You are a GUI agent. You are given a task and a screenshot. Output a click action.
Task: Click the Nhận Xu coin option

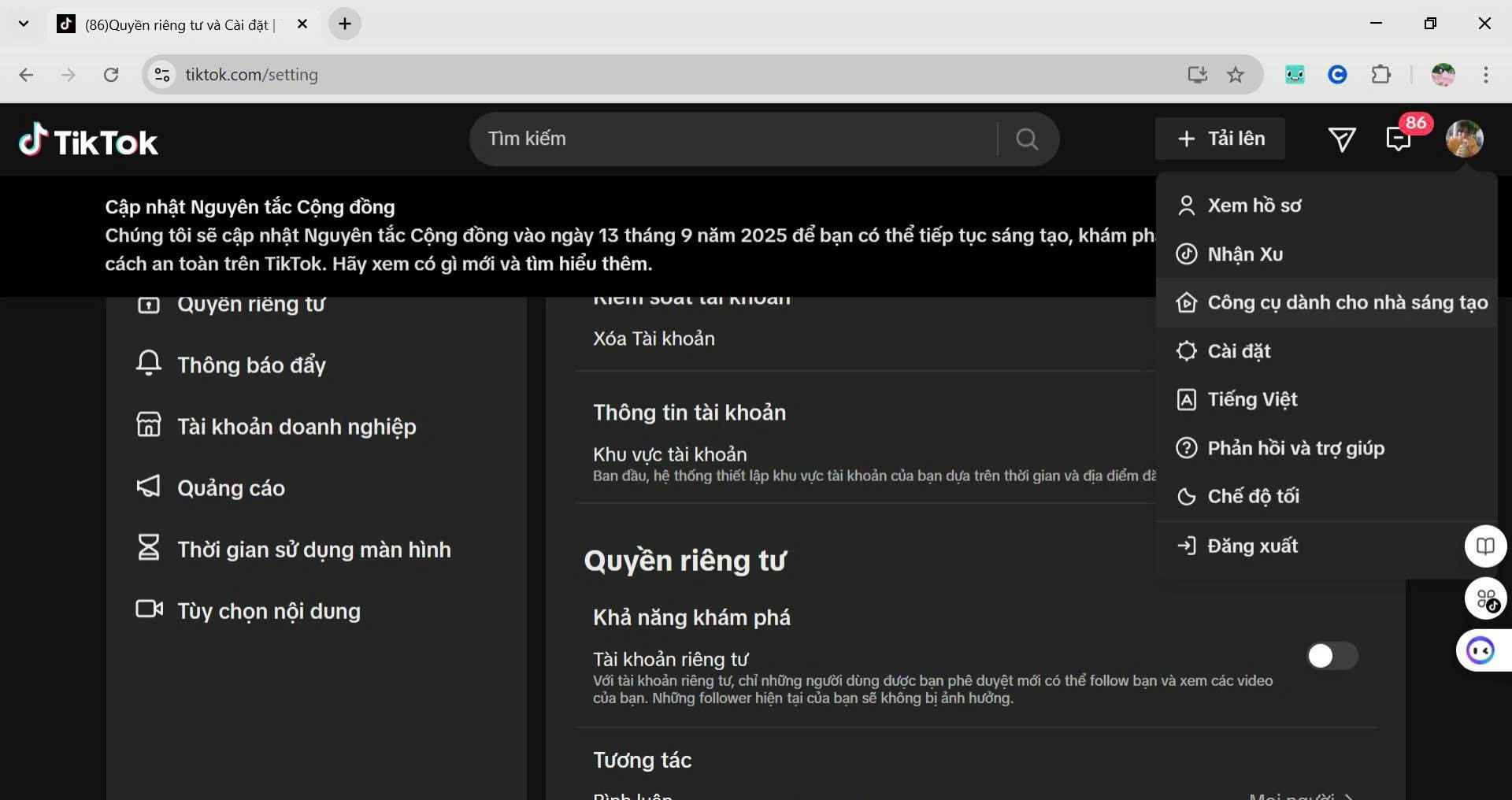pos(1245,254)
